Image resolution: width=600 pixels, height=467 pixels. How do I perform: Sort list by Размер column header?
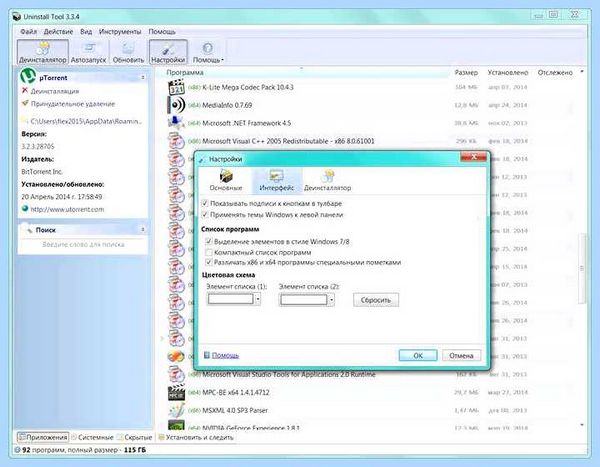click(466, 72)
